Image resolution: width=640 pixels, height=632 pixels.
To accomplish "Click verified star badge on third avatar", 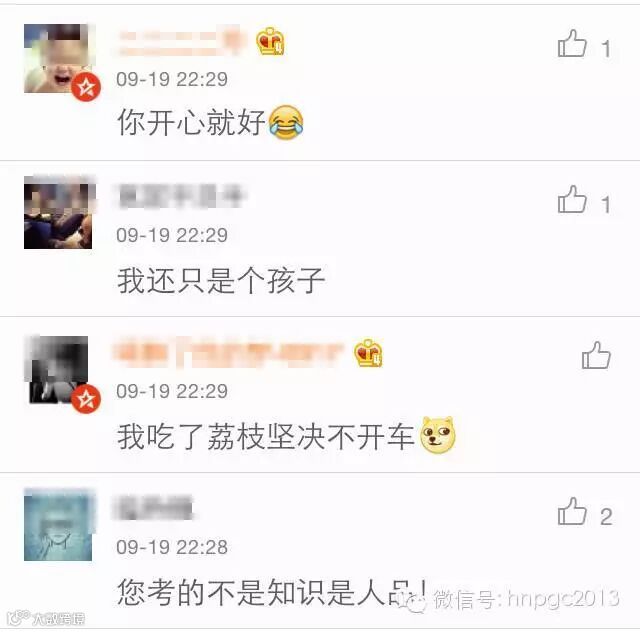I will click(86, 398).
